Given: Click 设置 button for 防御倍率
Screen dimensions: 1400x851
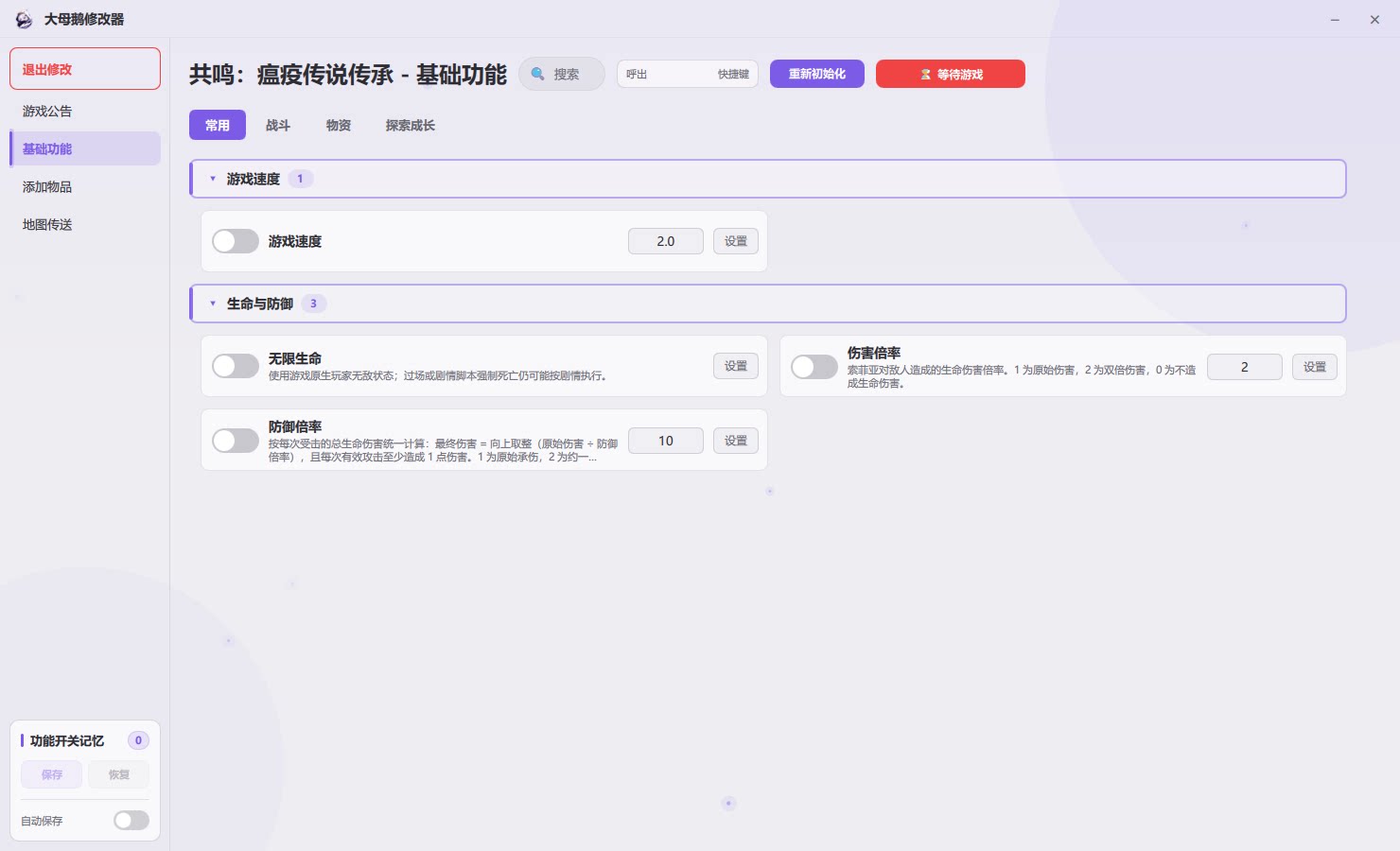Looking at the screenshot, I should click(x=736, y=441).
